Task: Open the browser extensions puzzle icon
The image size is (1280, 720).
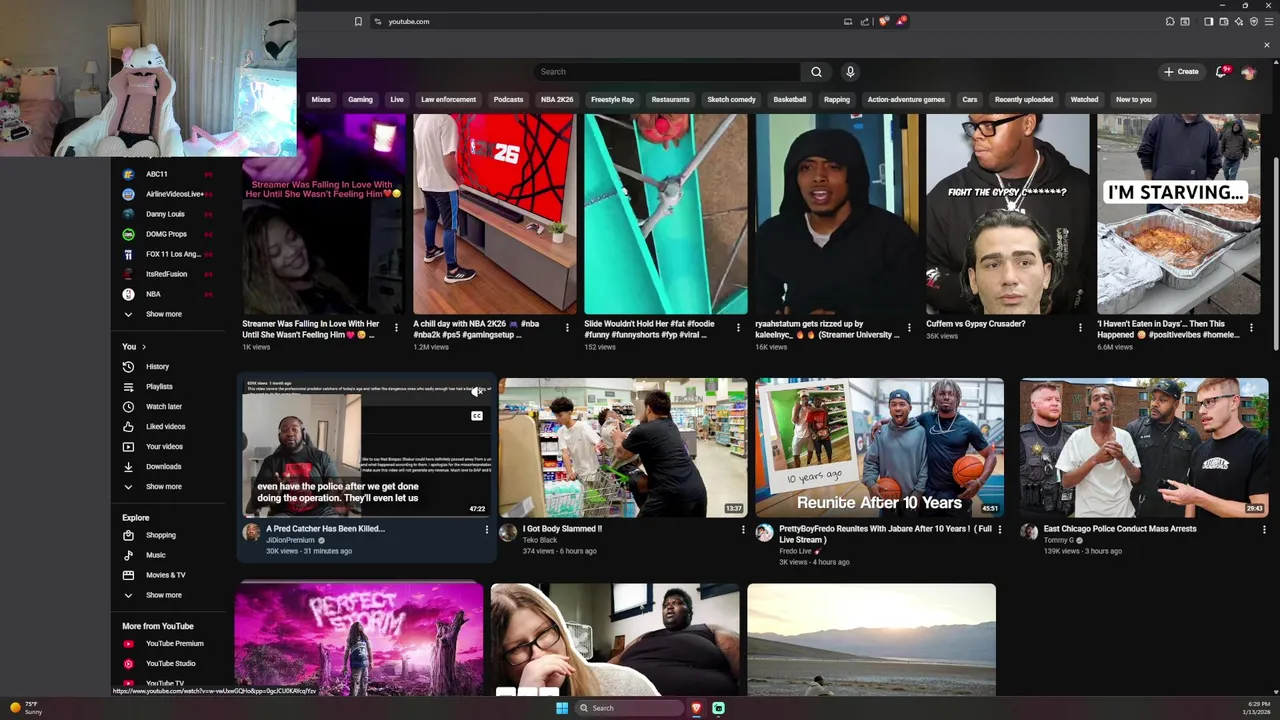Action: (1170, 21)
